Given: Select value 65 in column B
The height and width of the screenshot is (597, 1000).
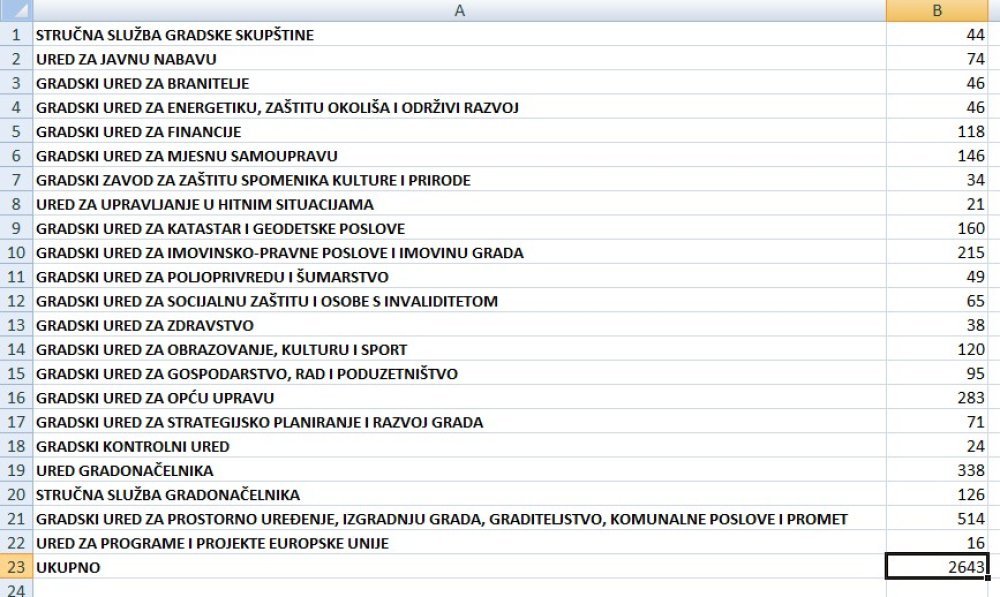Looking at the screenshot, I should click(x=937, y=301).
